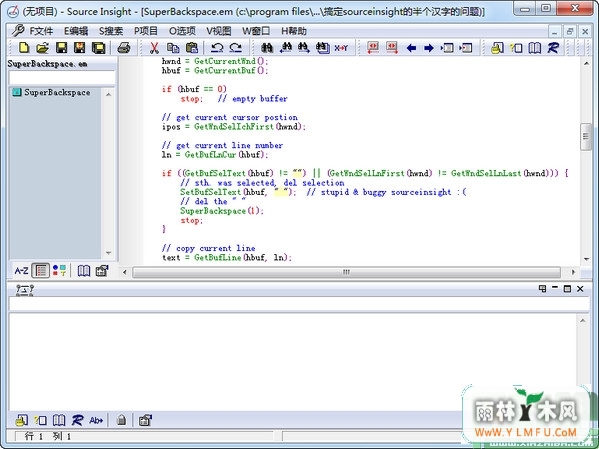Click symbol list scroll down arrow
The image size is (599, 449).
108,253
